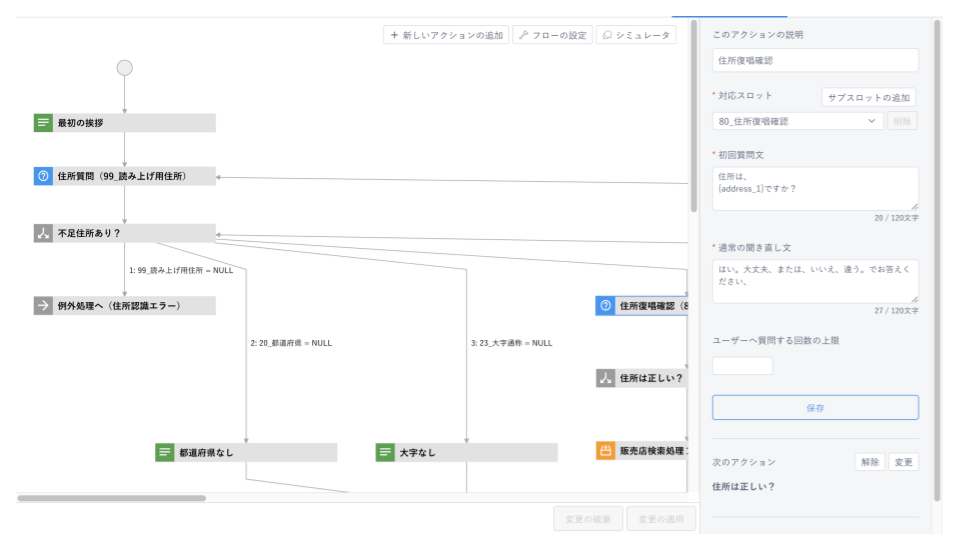Click the 解除 button for next action

point(869,462)
